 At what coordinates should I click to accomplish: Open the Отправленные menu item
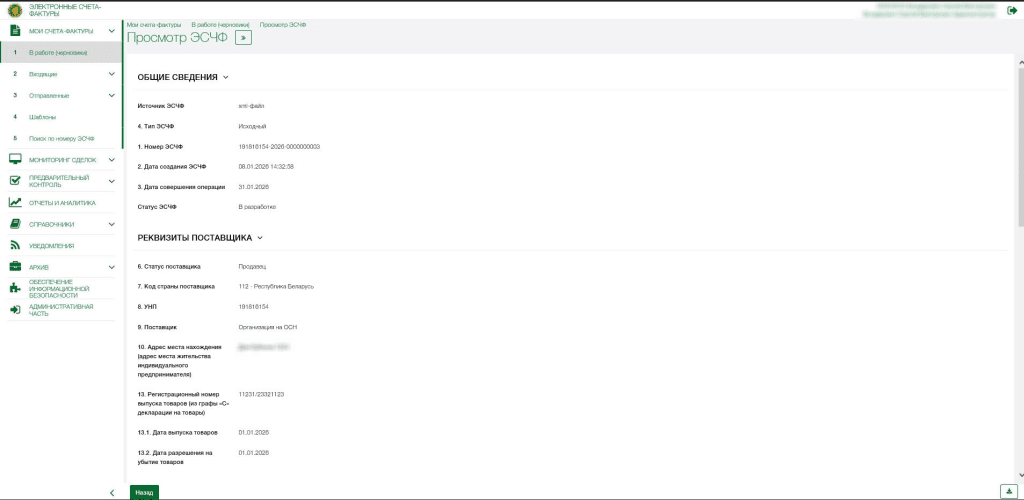click(49, 96)
